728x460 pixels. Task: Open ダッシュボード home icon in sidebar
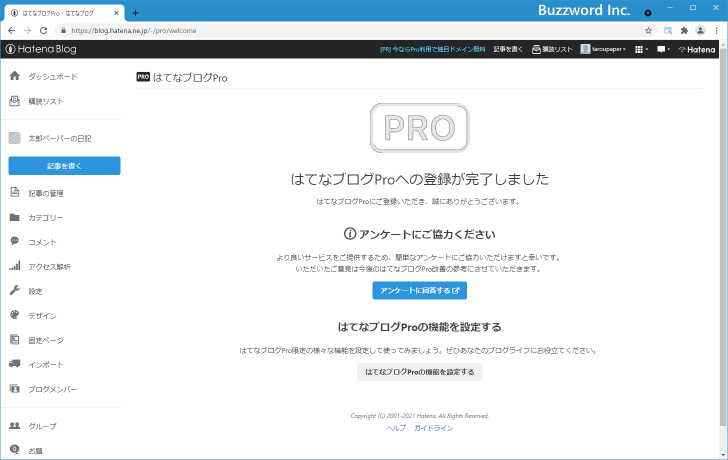coord(14,76)
